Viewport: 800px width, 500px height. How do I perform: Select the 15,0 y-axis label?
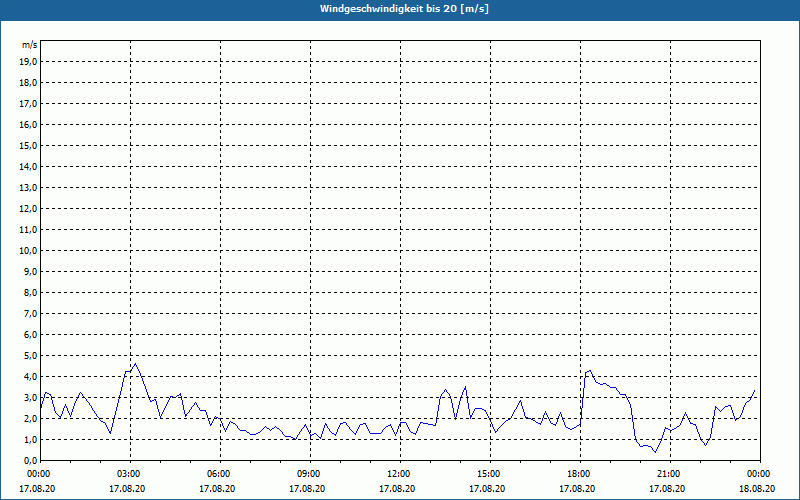tap(29, 145)
